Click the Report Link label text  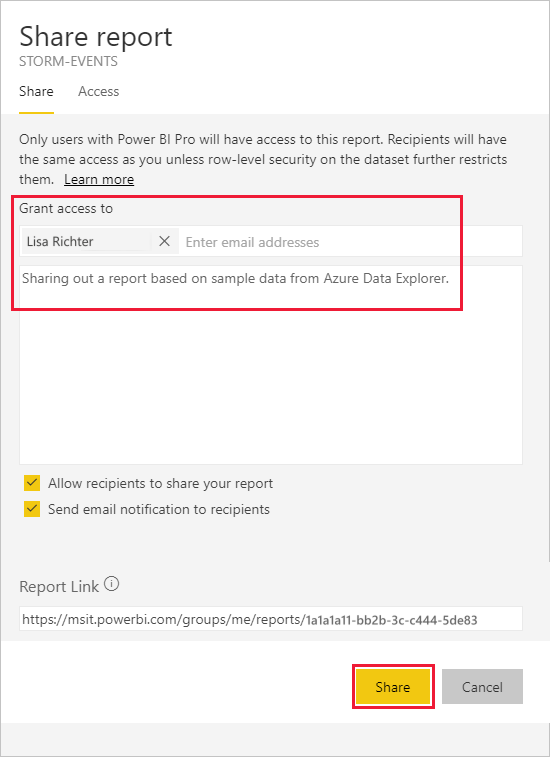coord(59,587)
